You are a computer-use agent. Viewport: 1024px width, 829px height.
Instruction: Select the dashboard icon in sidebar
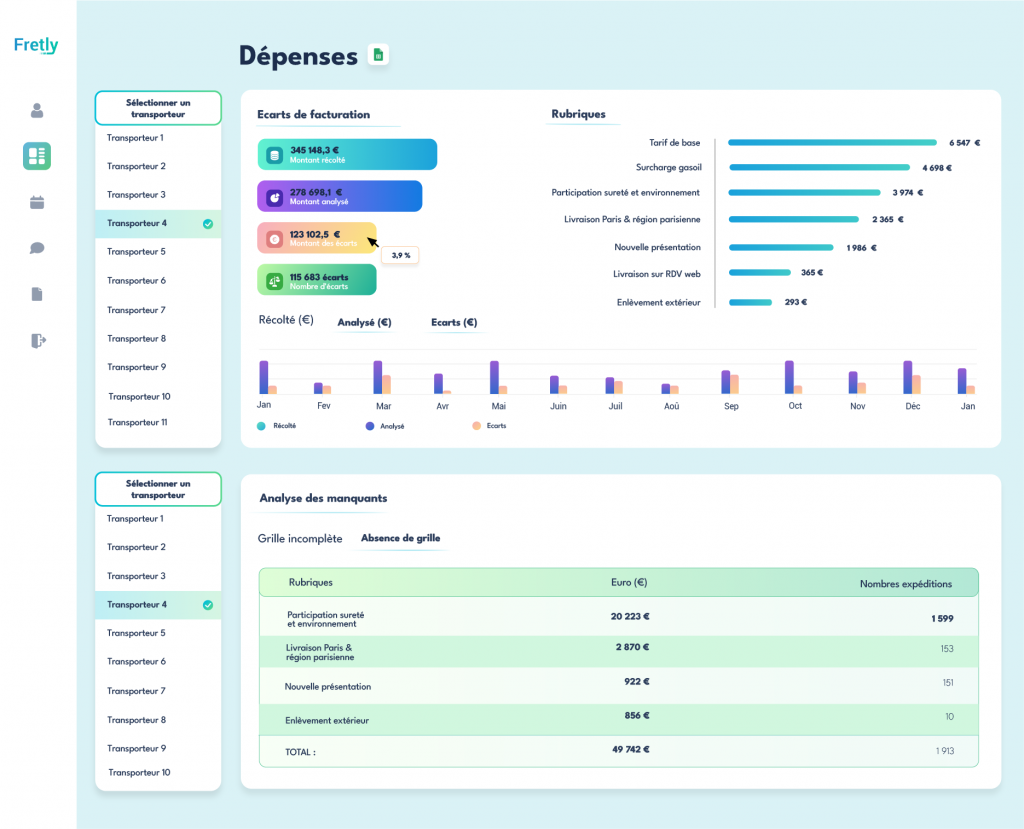tap(37, 156)
